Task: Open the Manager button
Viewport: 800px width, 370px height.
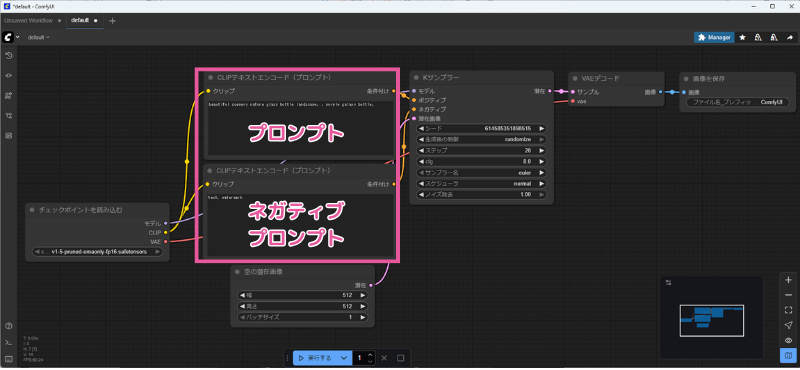Action: (714, 37)
